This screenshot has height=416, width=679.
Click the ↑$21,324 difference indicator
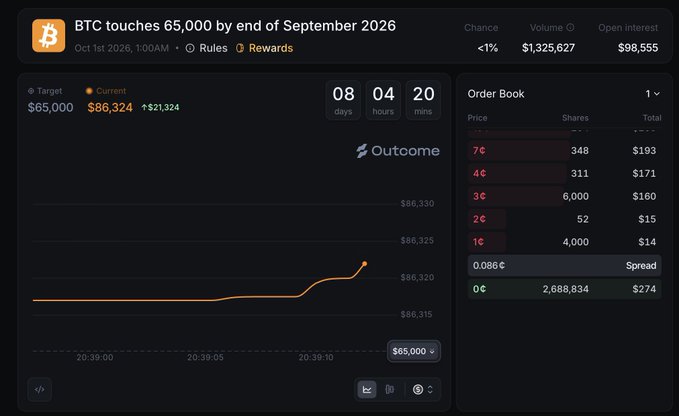pos(160,107)
